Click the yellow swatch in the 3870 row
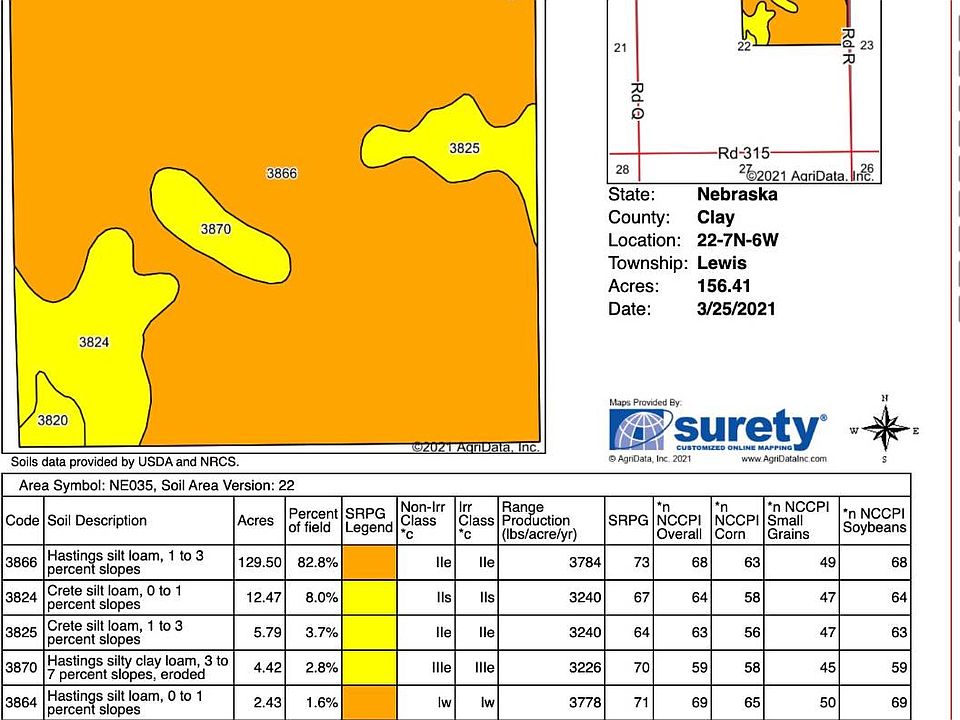 (x=369, y=667)
